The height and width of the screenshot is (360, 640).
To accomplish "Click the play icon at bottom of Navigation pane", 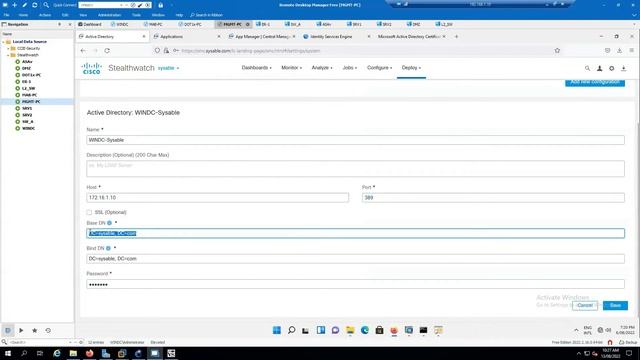I will (21, 330).
